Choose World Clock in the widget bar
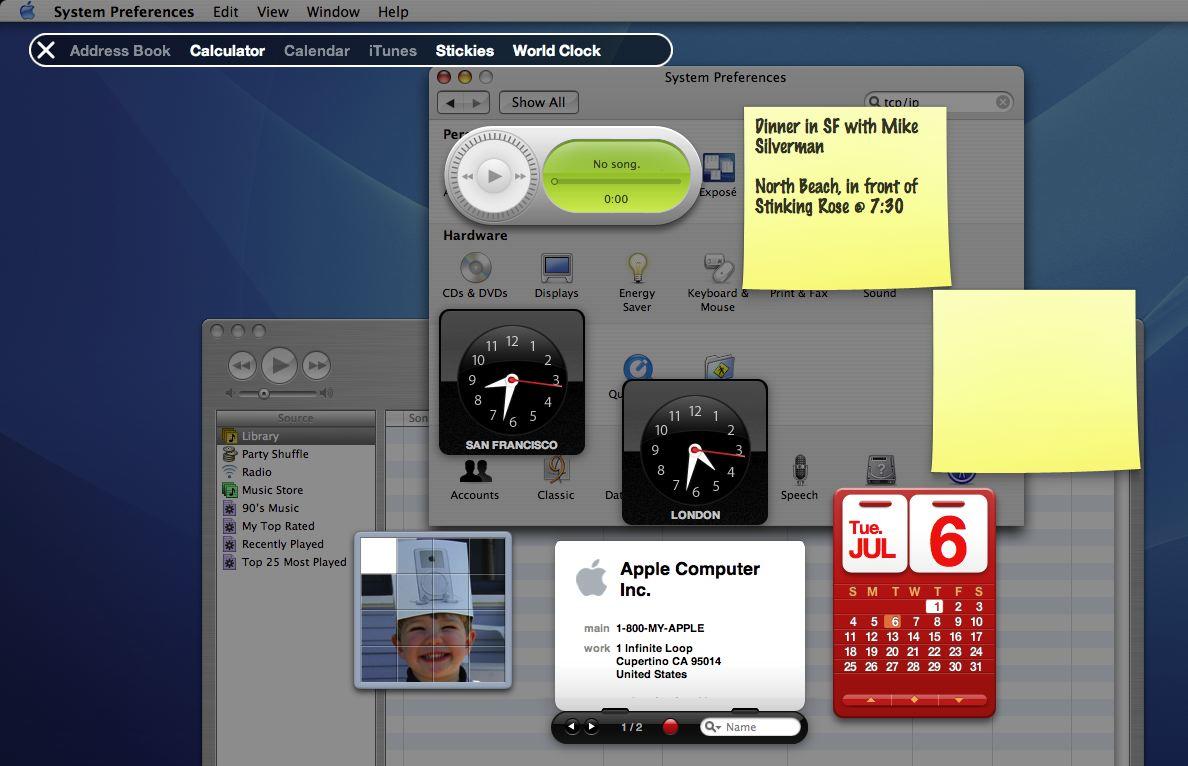 [557, 51]
